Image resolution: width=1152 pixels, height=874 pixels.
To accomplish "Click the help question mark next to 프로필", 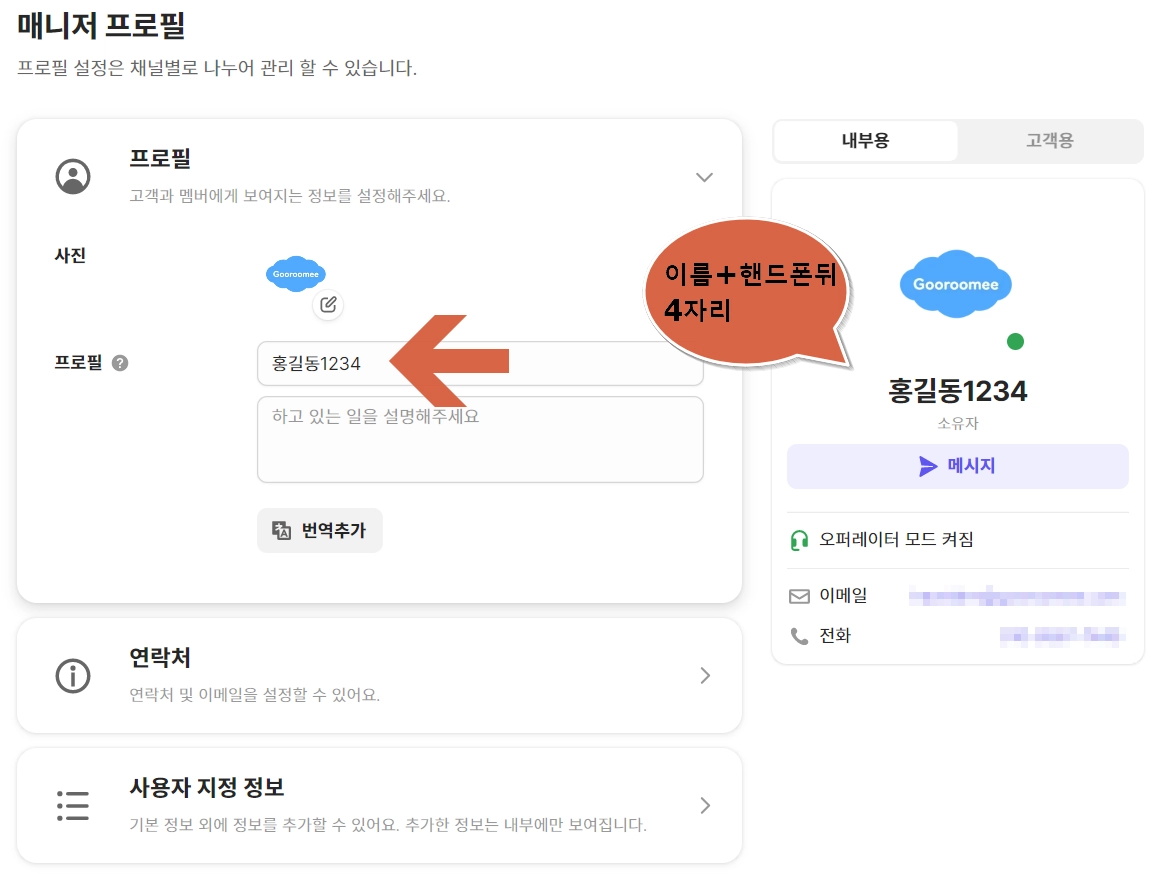I will (120, 363).
